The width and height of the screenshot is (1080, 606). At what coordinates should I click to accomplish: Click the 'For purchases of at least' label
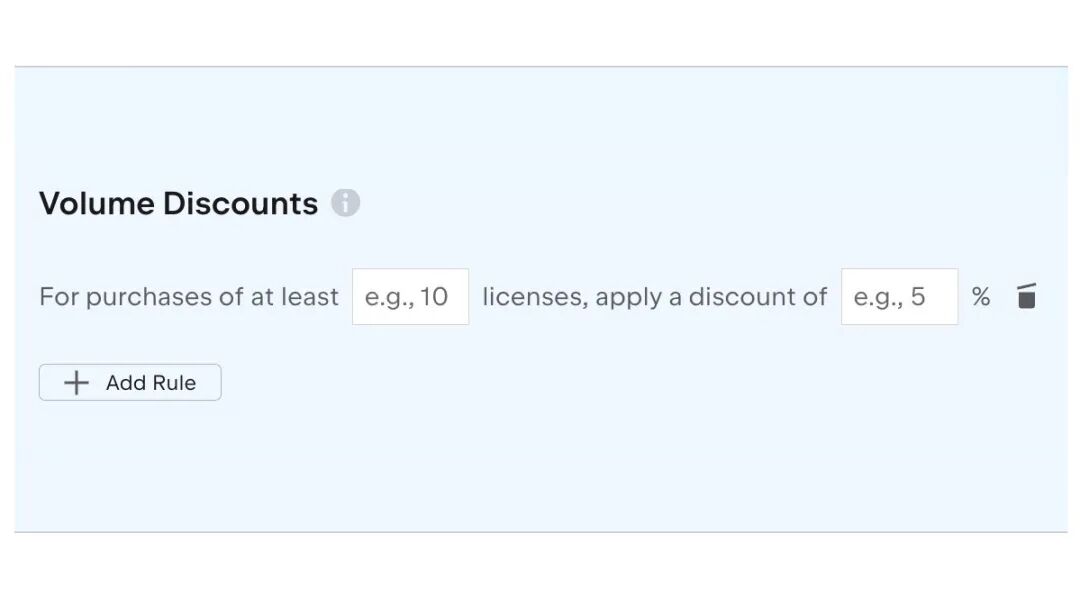[x=189, y=297]
